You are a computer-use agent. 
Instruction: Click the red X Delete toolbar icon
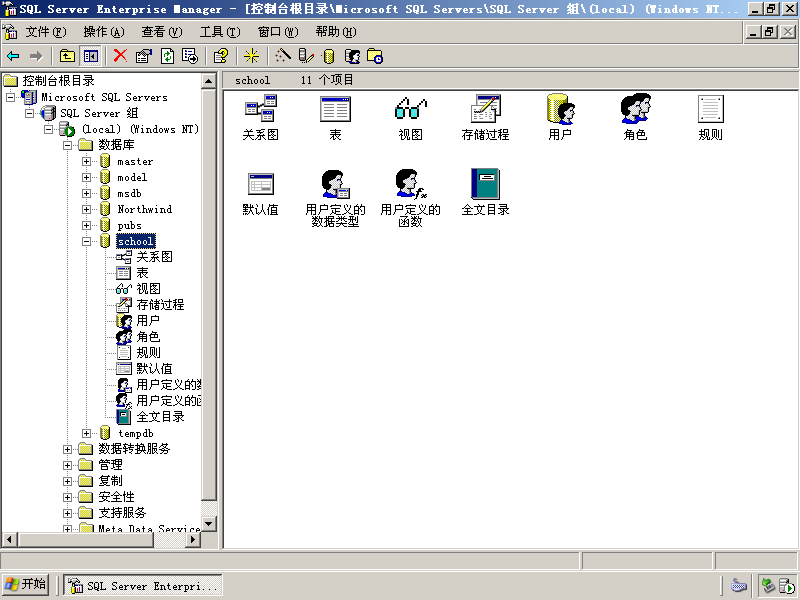point(120,56)
